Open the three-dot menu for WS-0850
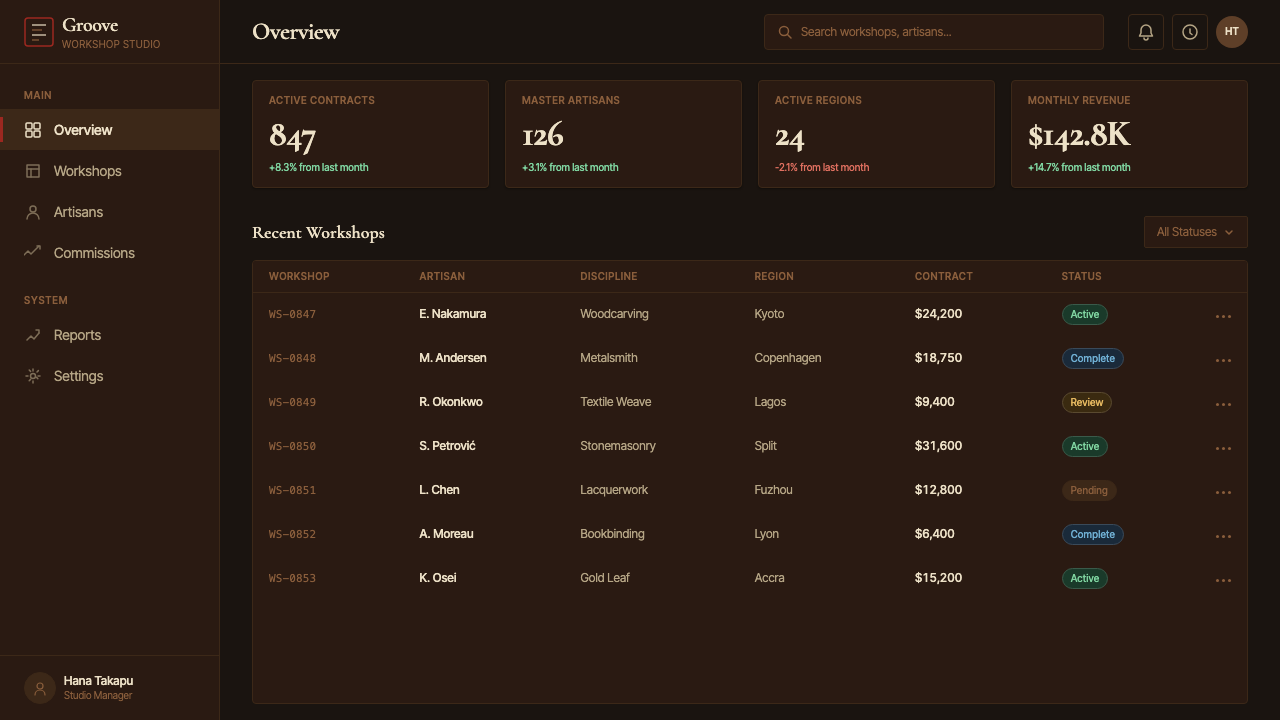 coord(1223,448)
